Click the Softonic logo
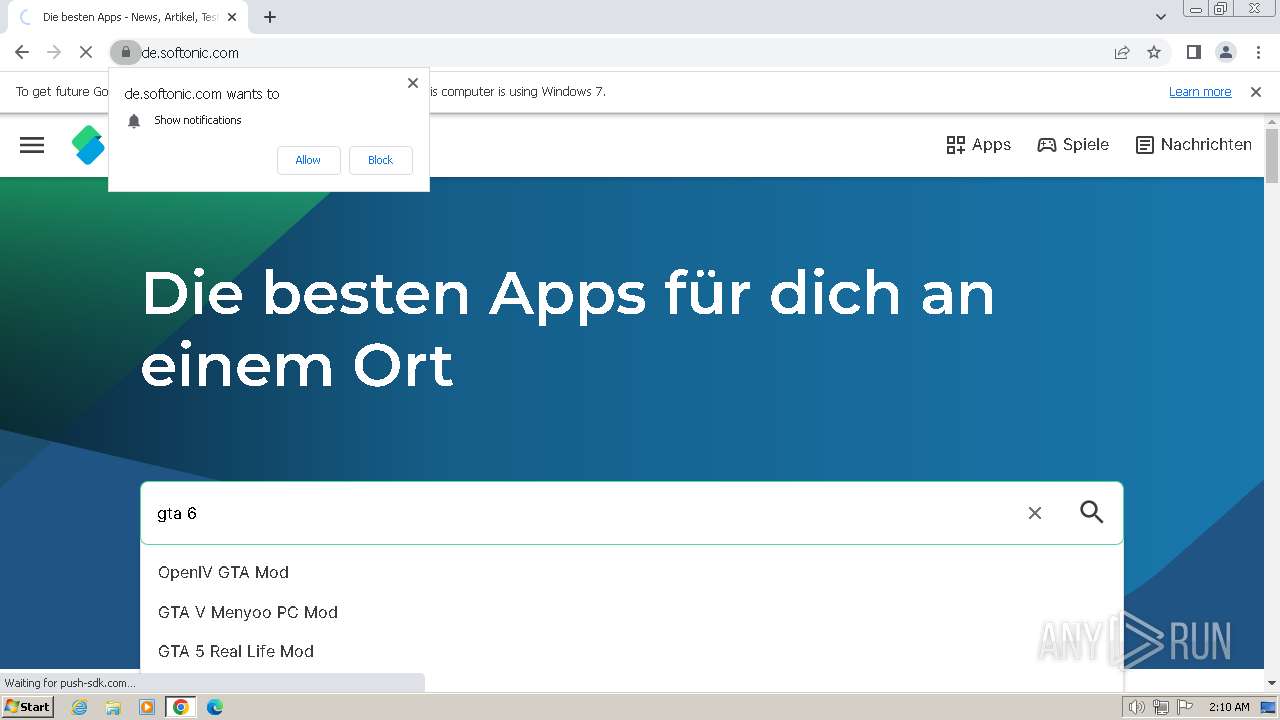Screen dimensions: 1280x720 [x=88, y=145]
